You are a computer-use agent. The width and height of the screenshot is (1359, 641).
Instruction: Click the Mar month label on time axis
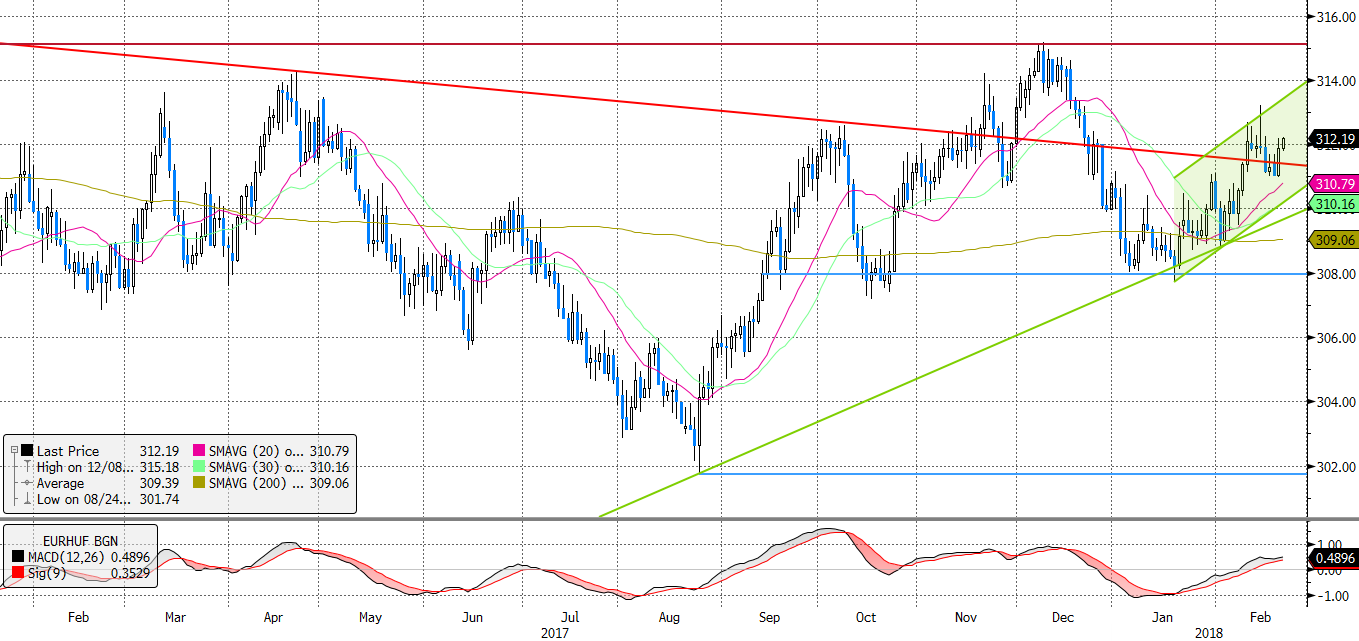point(175,617)
